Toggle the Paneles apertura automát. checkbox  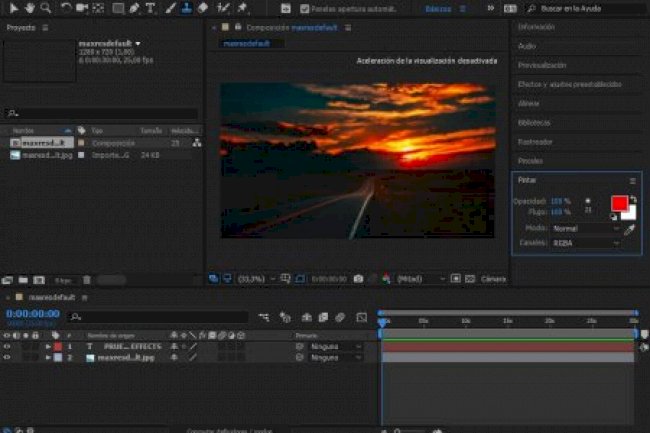306,8
